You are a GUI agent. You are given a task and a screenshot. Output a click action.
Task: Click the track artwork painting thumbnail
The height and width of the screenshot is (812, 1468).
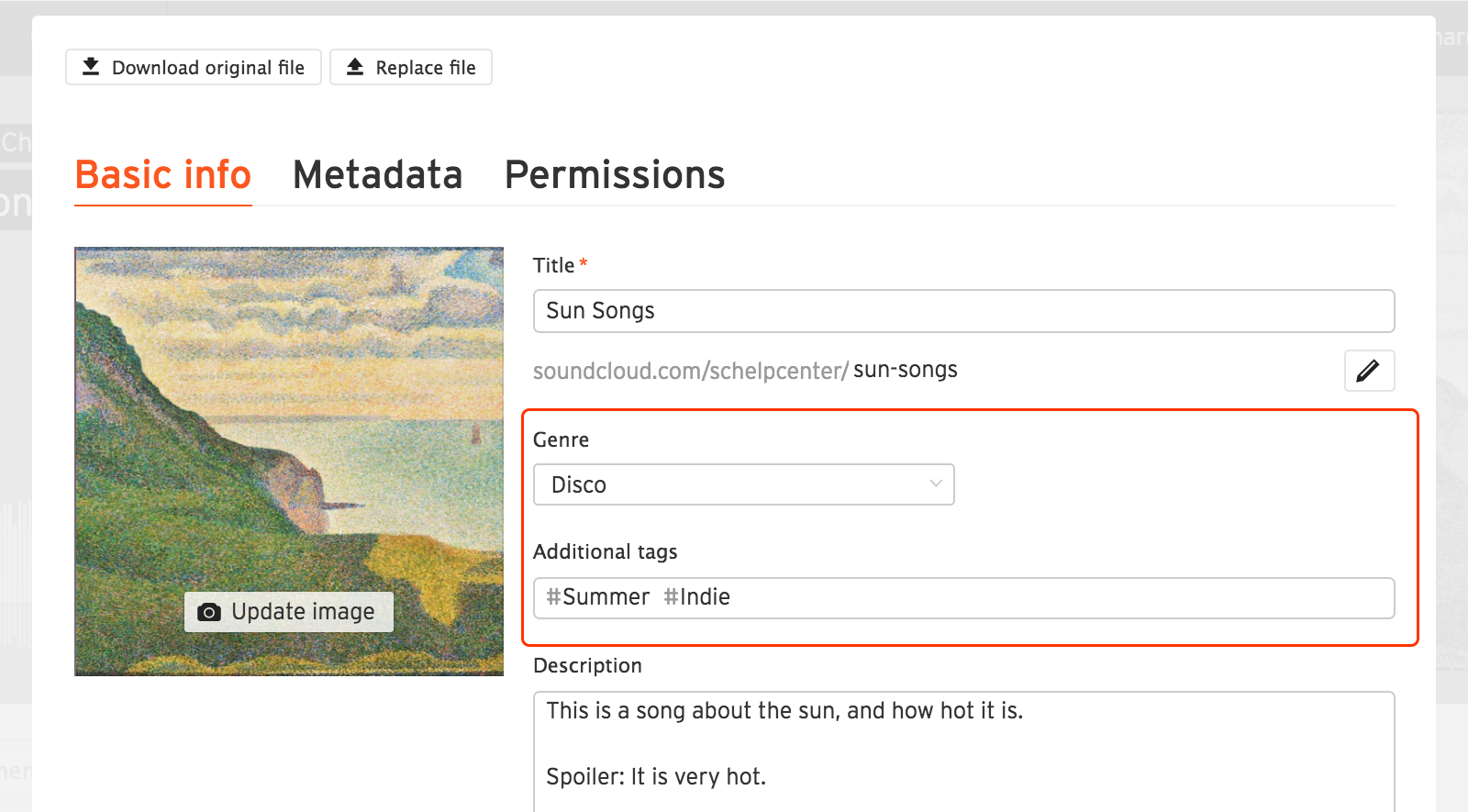coord(288,413)
